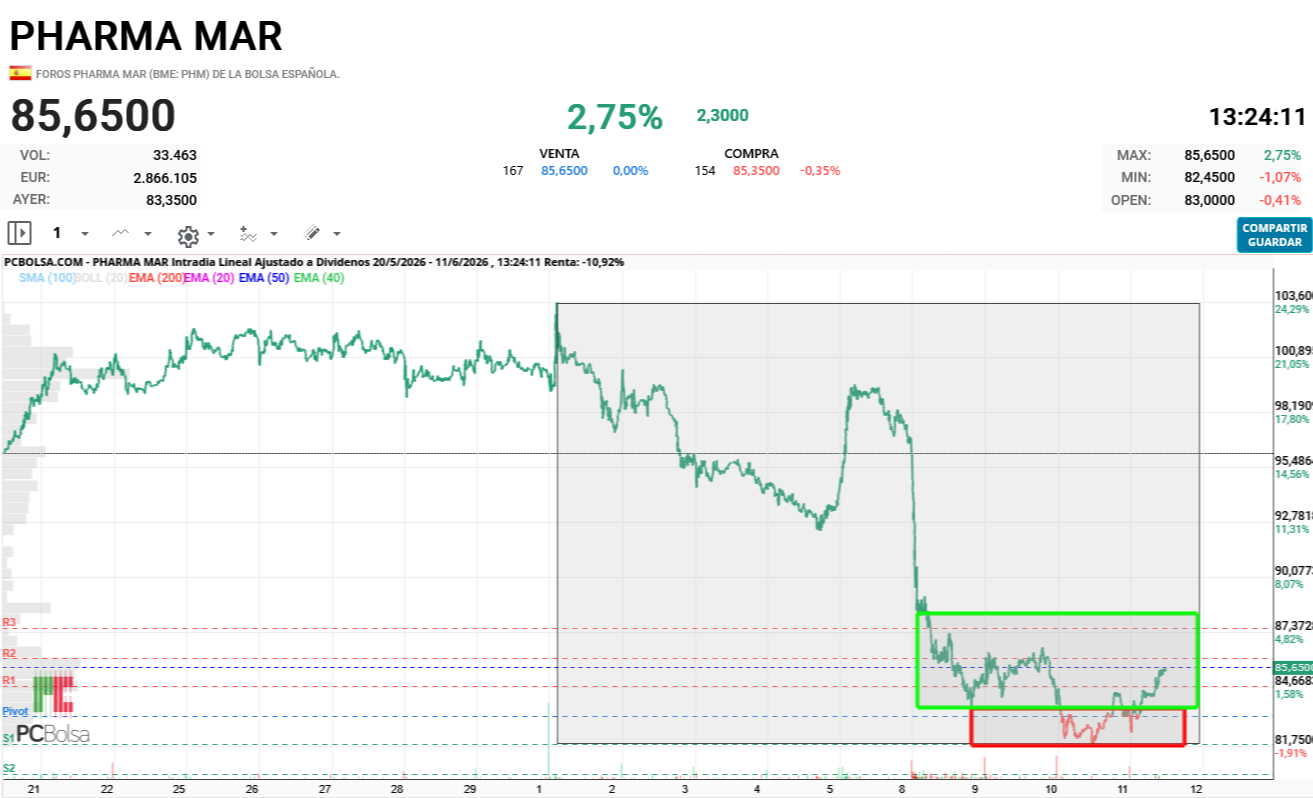Expand the drawing tools dropdown arrow
Screen dimensions: 1313x798
(337, 234)
